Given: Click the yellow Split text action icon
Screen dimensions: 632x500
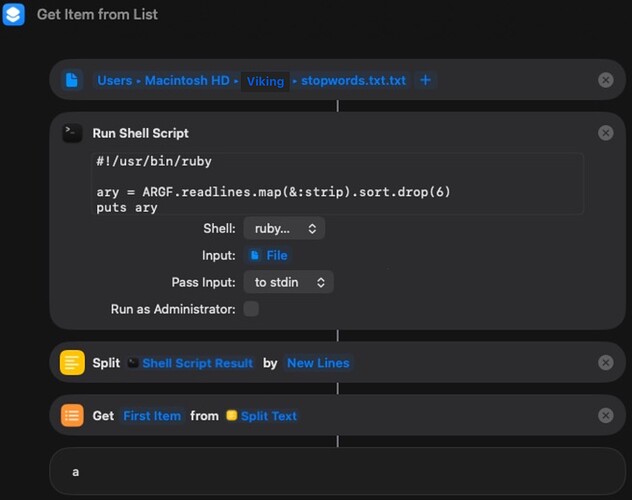Looking at the screenshot, I should click(72, 362).
